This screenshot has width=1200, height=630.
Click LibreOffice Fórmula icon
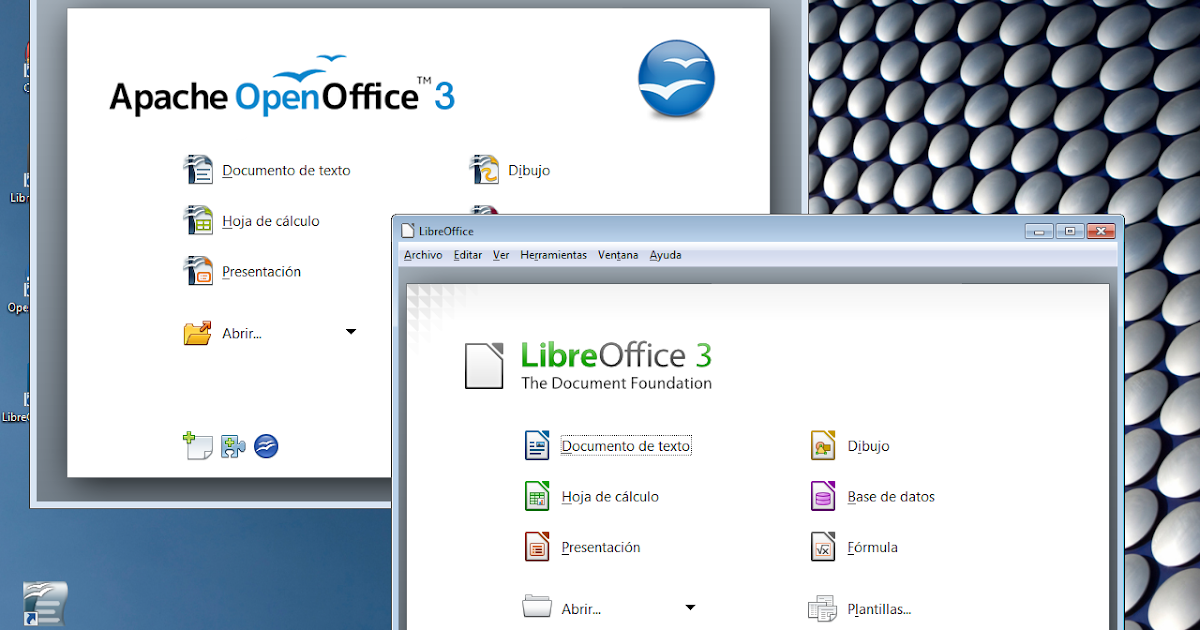(822, 547)
